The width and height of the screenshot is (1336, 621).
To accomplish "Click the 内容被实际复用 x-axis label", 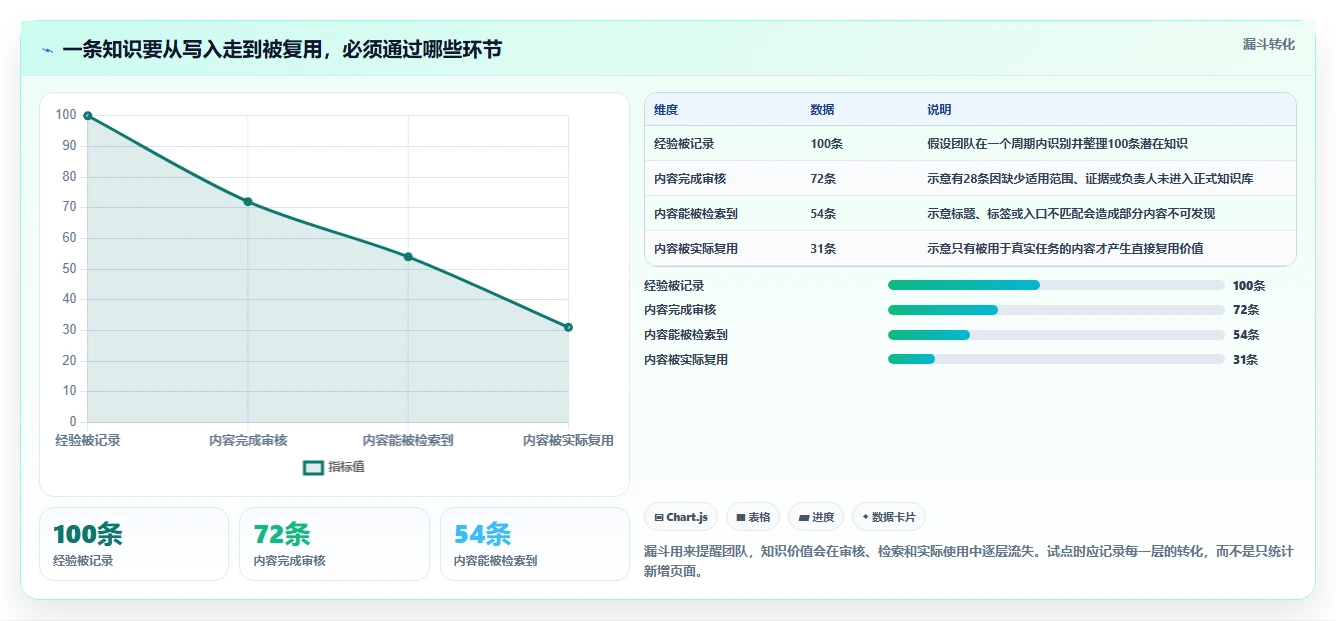I will 568,440.
